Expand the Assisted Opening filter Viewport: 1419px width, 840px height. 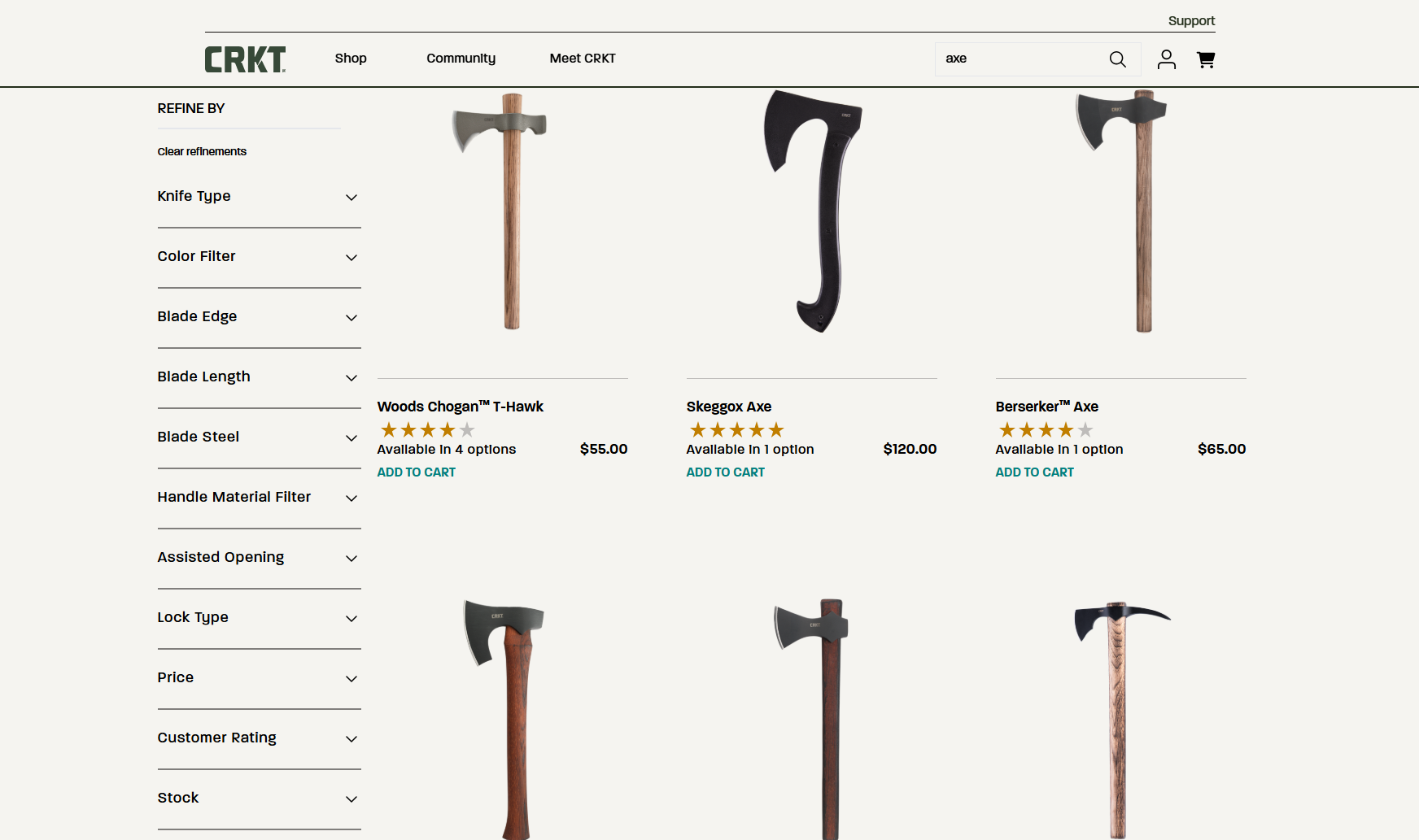click(x=259, y=558)
